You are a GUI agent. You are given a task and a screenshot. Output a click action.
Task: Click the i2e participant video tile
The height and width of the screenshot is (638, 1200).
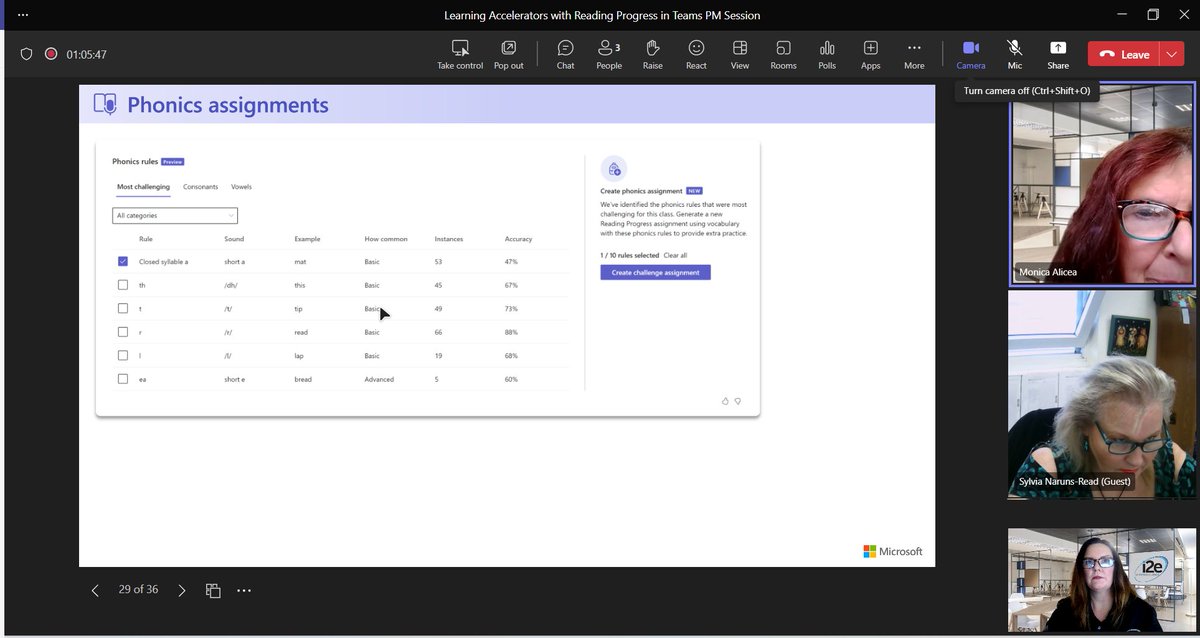point(1102,580)
